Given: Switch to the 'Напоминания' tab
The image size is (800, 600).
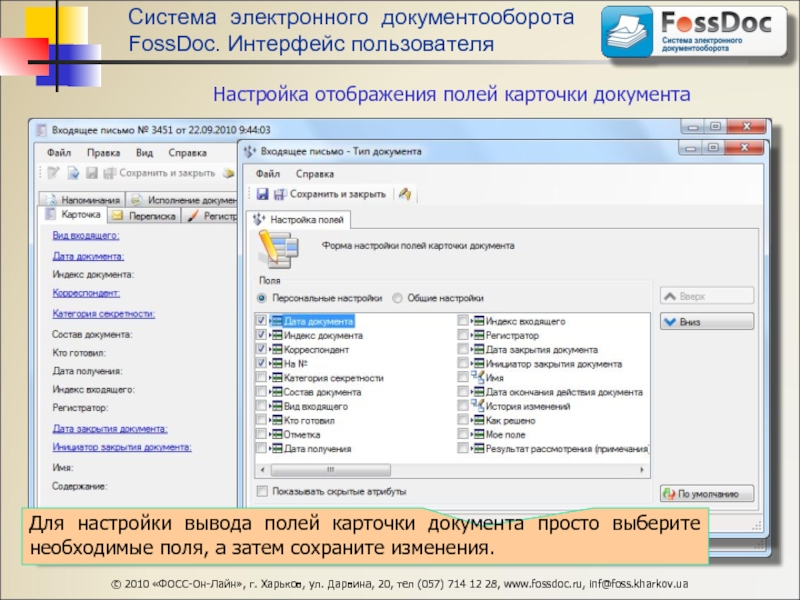Looking at the screenshot, I should point(82,199).
